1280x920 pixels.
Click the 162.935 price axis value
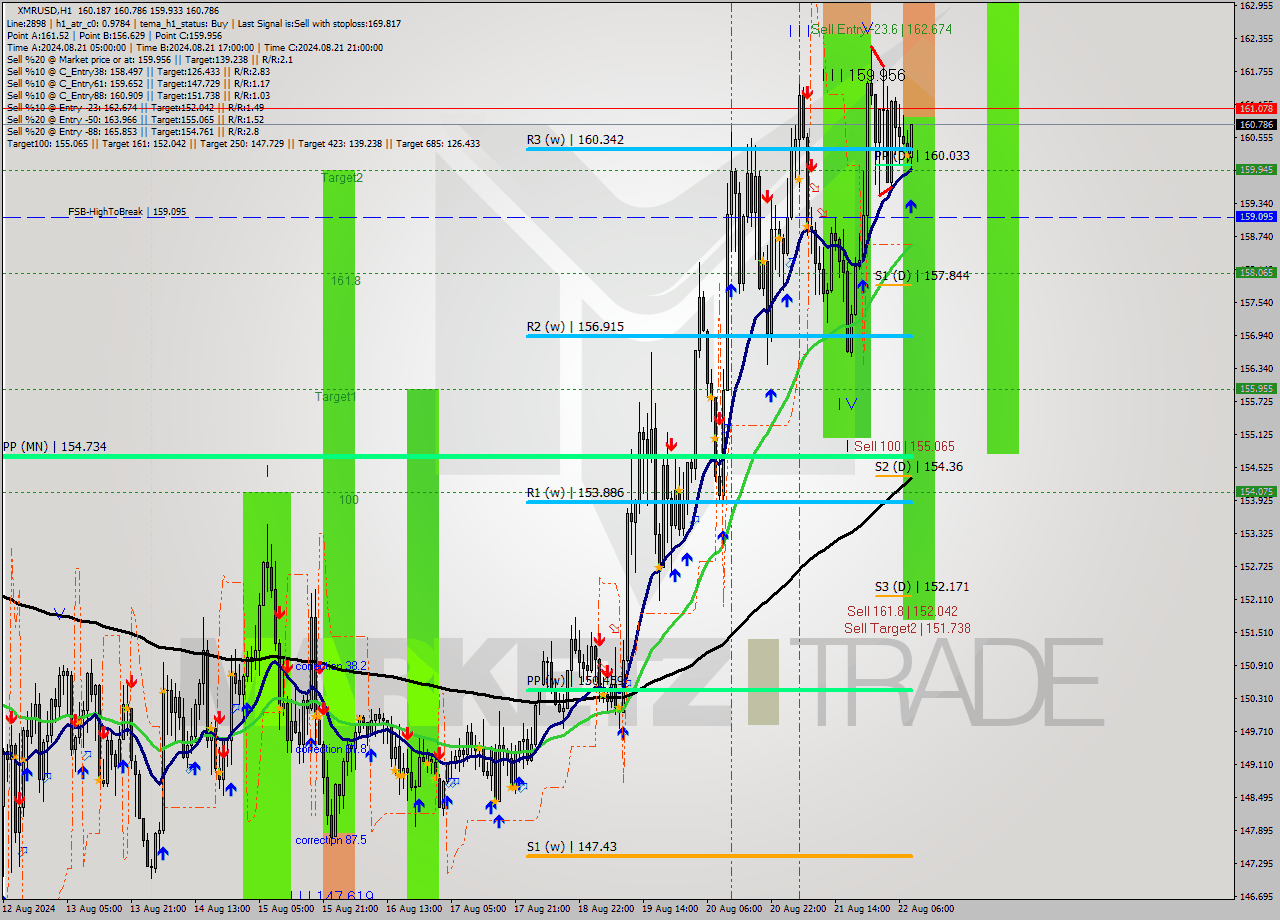pyautogui.click(x=1255, y=5)
